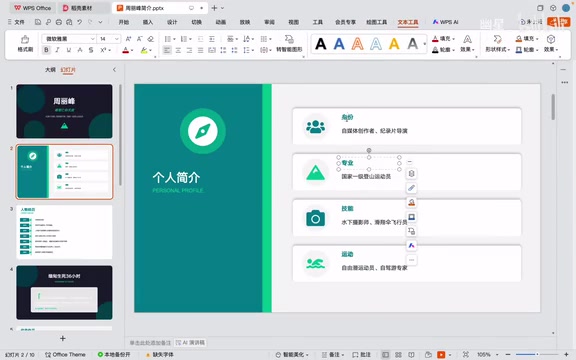Switch to slide sorter view icon

pyautogui.click(x=398, y=354)
